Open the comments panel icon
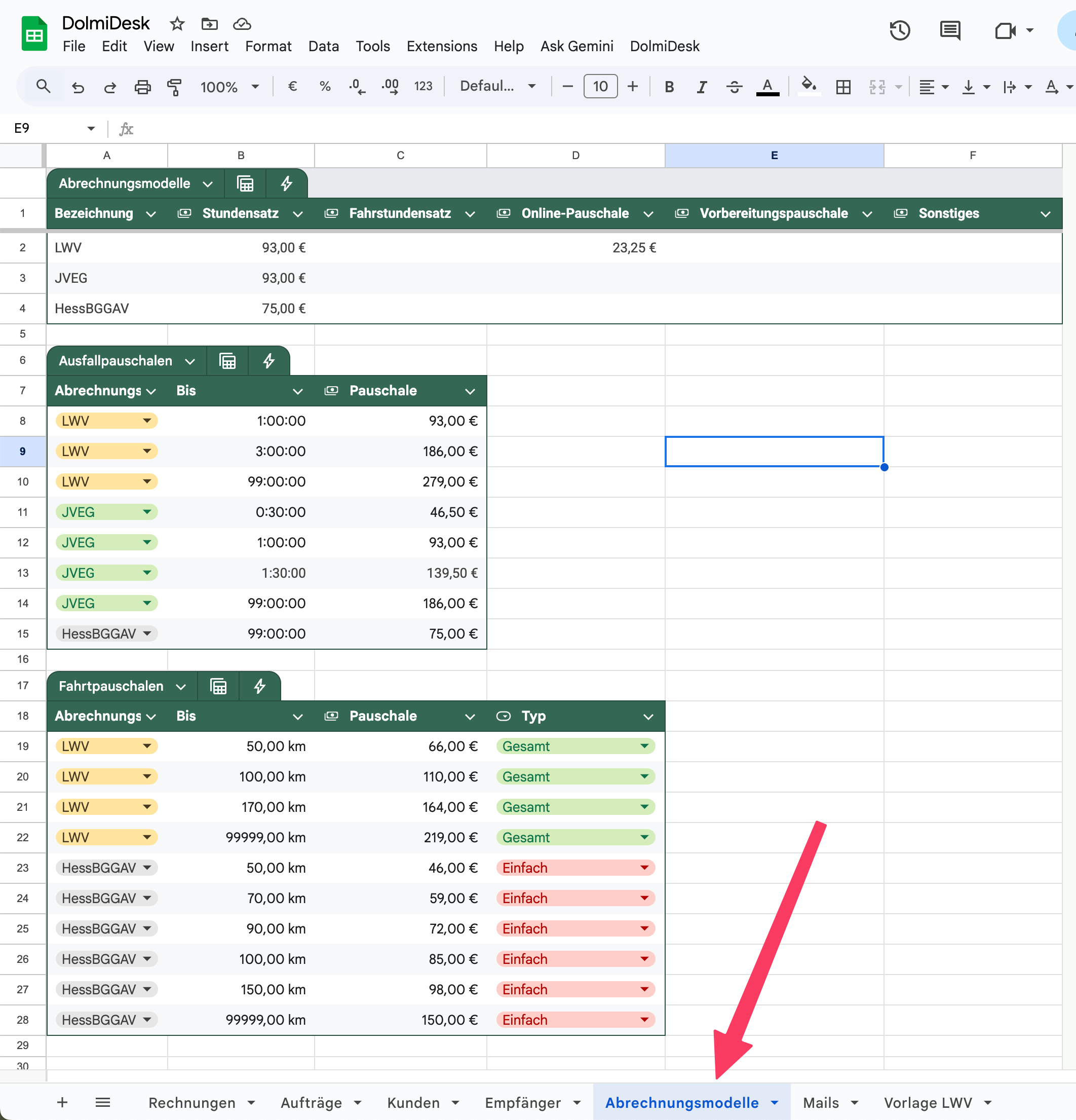This screenshot has width=1076, height=1120. (x=950, y=31)
